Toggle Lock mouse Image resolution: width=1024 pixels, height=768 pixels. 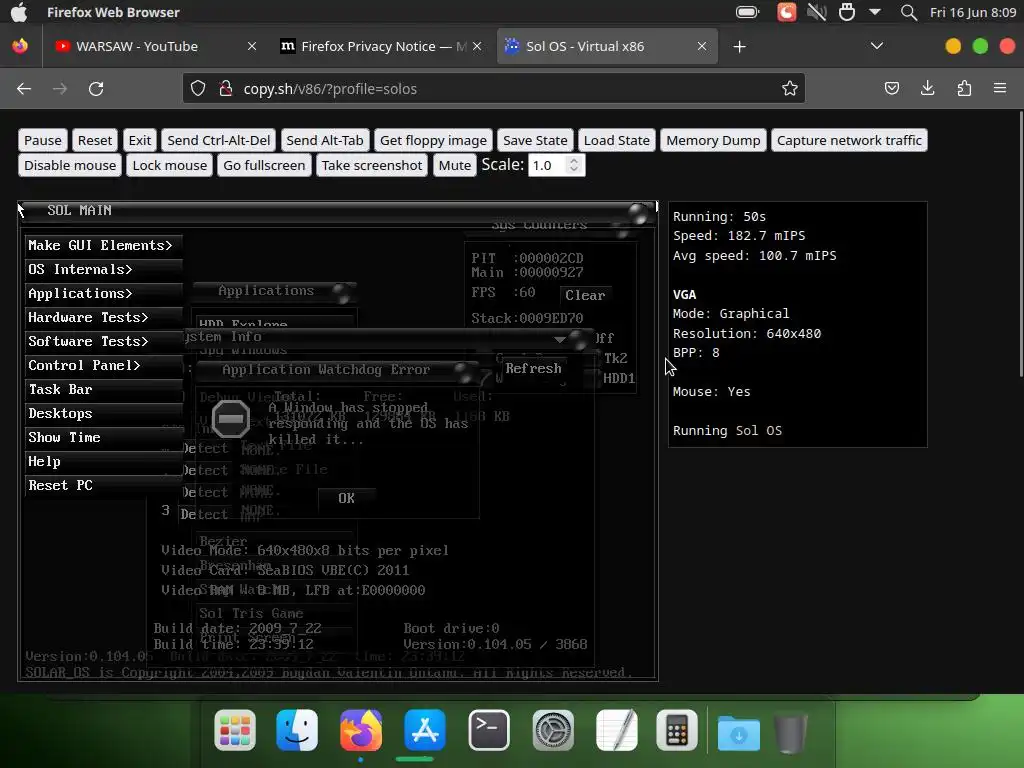[x=170, y=165]
